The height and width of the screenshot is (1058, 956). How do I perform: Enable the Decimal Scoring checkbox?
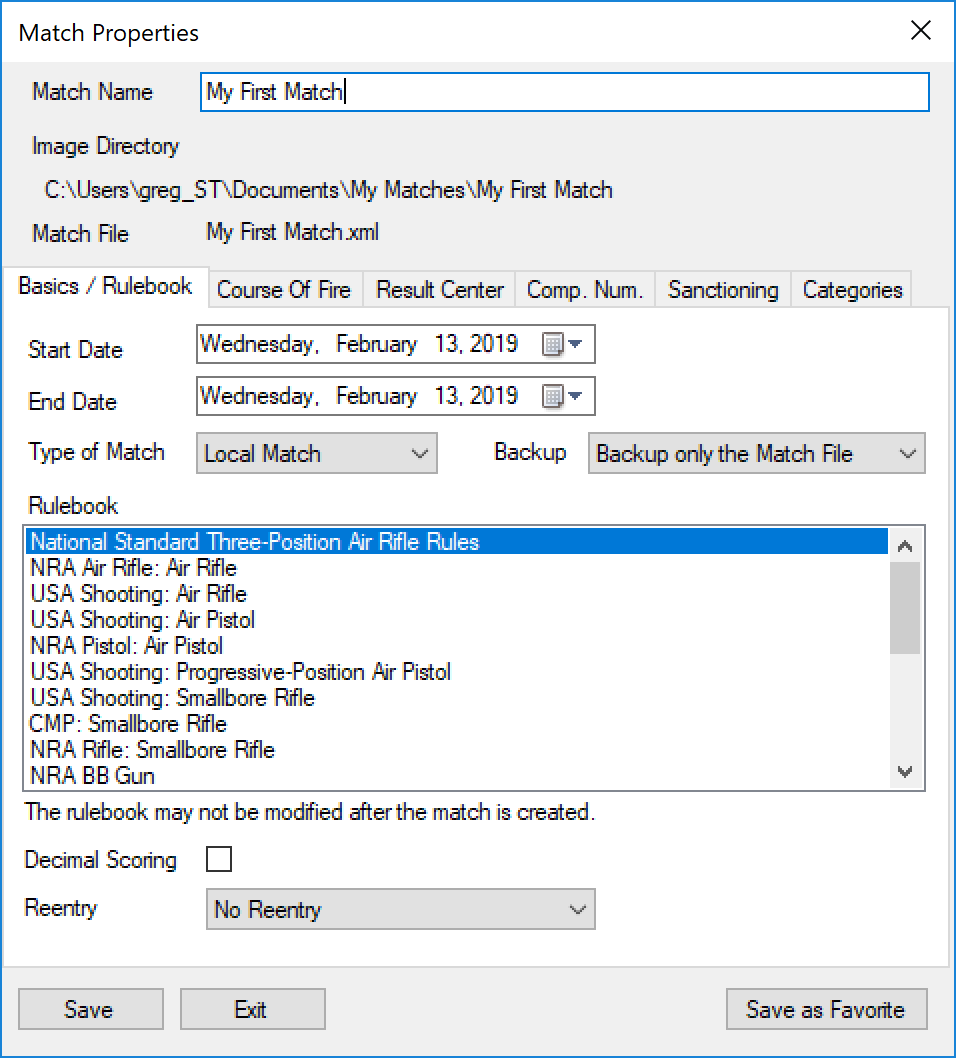point(218,860)
